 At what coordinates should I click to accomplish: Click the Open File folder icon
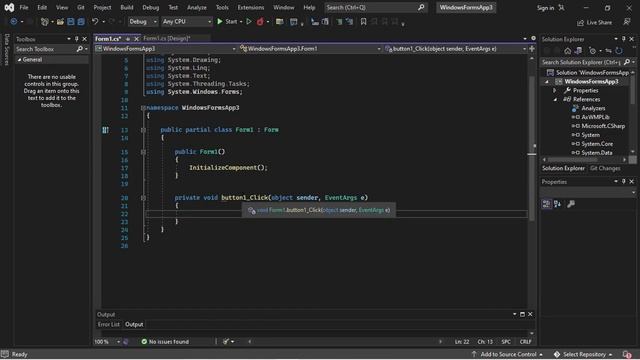(60, 22)
